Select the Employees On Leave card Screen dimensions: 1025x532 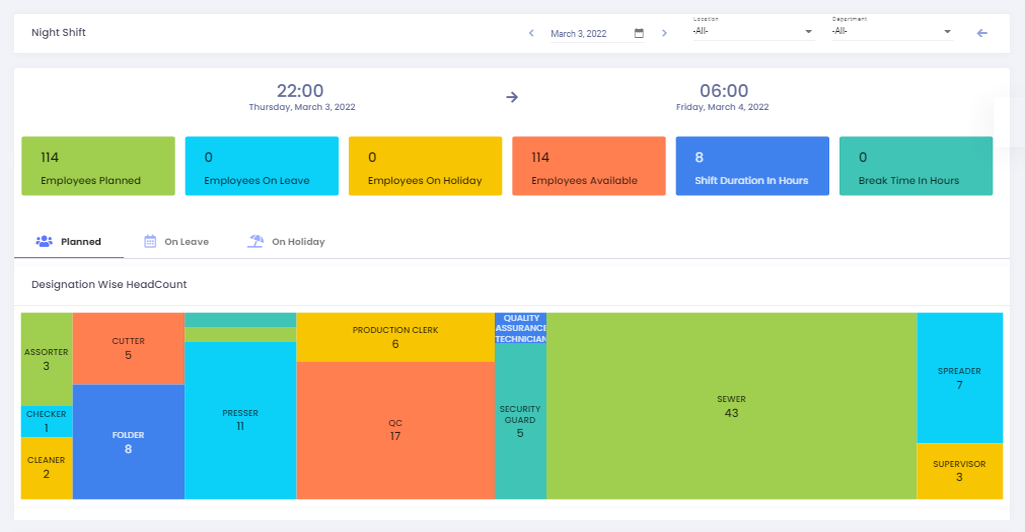(261, 166)
